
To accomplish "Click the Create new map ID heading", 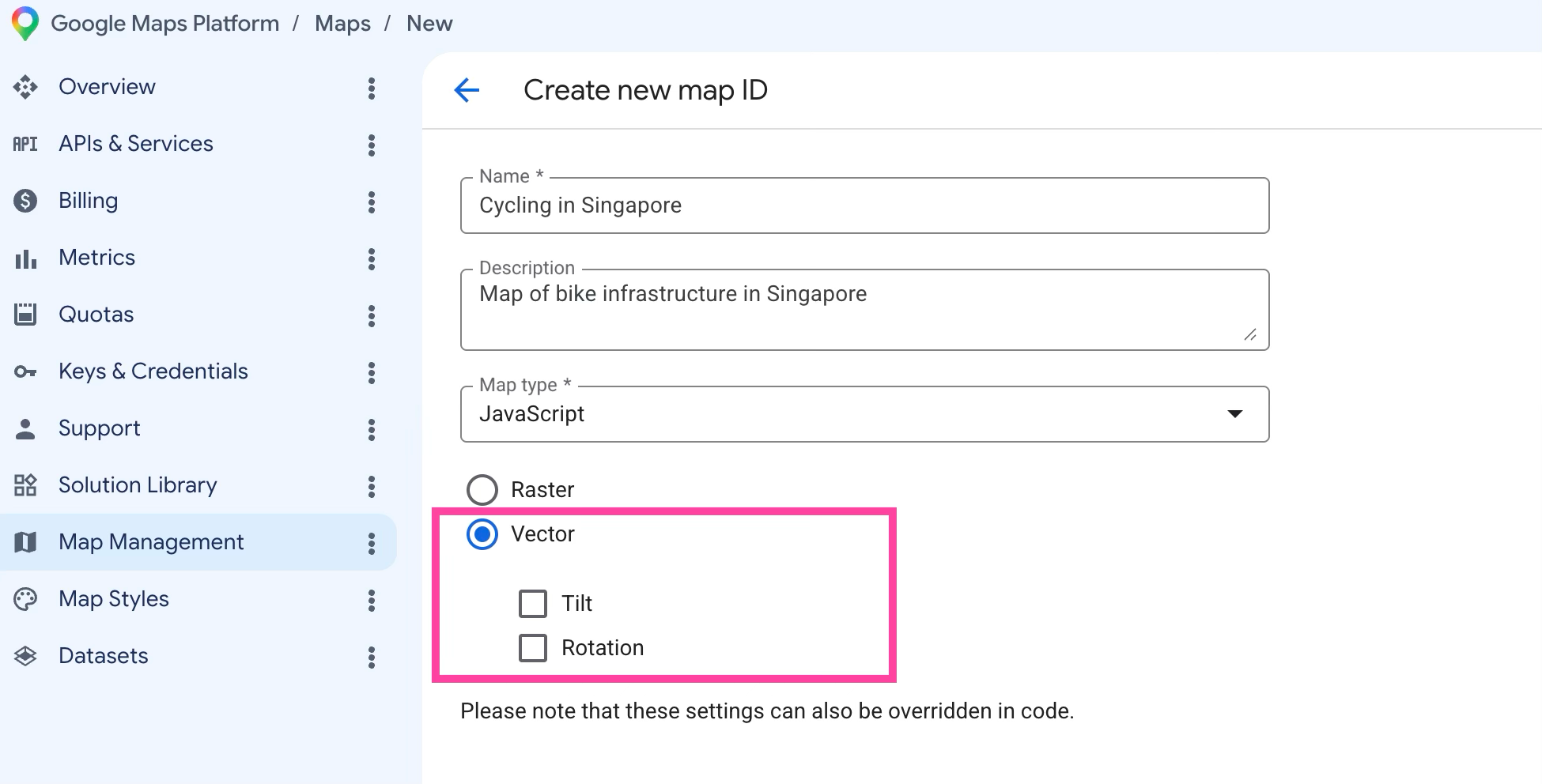I will click(645, 90).
